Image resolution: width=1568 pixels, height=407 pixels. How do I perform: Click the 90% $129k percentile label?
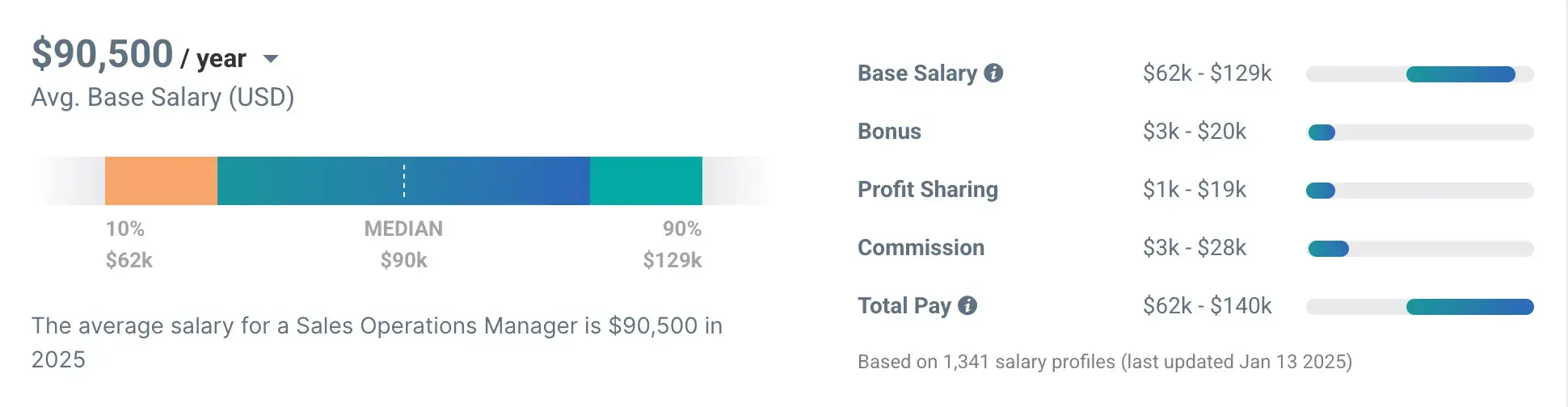673,244
